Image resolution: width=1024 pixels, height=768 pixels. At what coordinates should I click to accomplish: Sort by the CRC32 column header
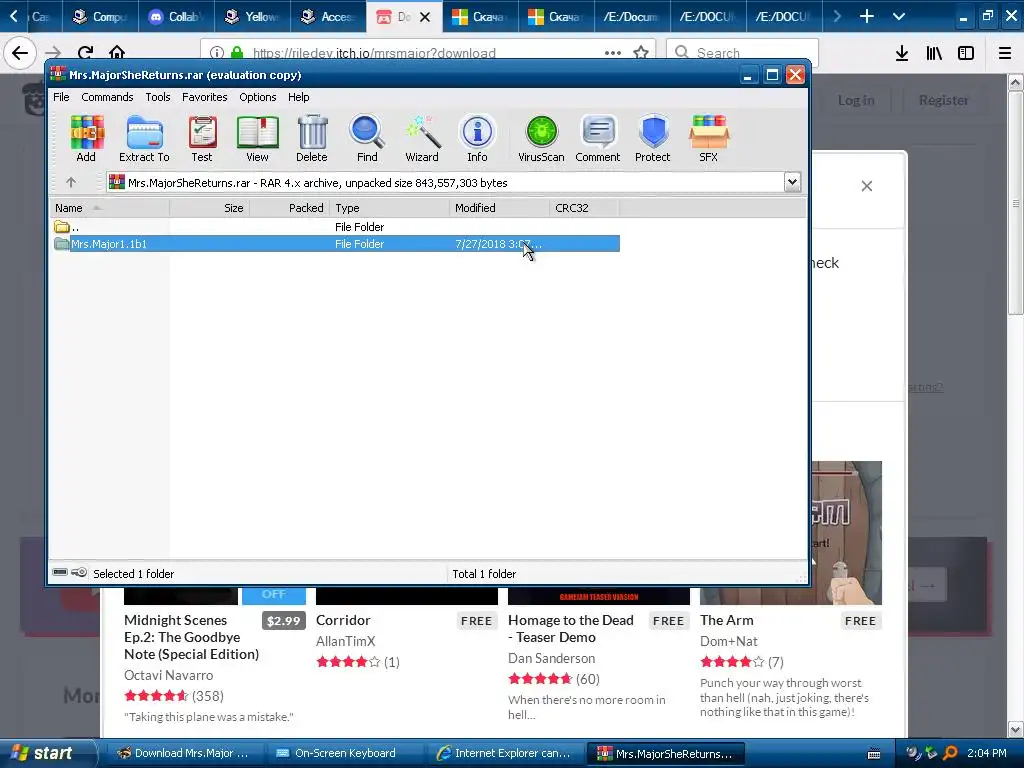(584, 208)
